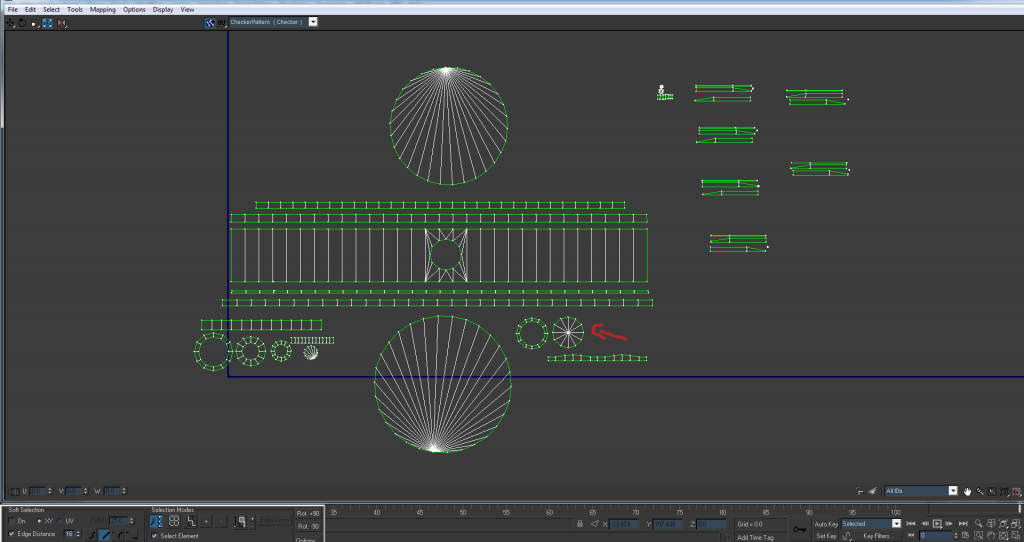Activate the Freeform mode tool
This screenshot has height=542, width=1024.
tap(47, 22)
